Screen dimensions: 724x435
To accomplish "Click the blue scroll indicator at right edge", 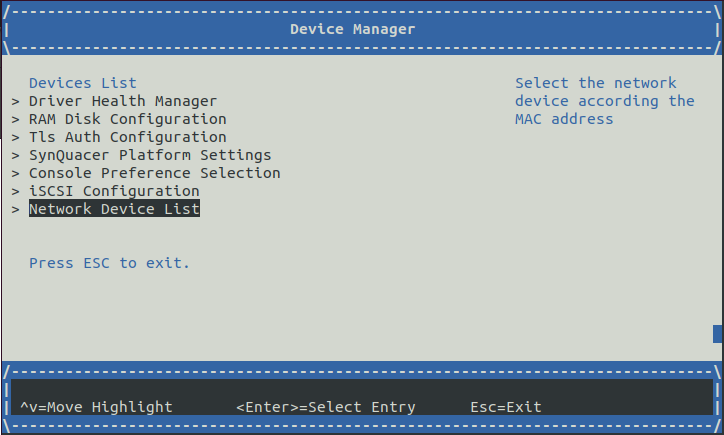I will (x=718, y=334).
